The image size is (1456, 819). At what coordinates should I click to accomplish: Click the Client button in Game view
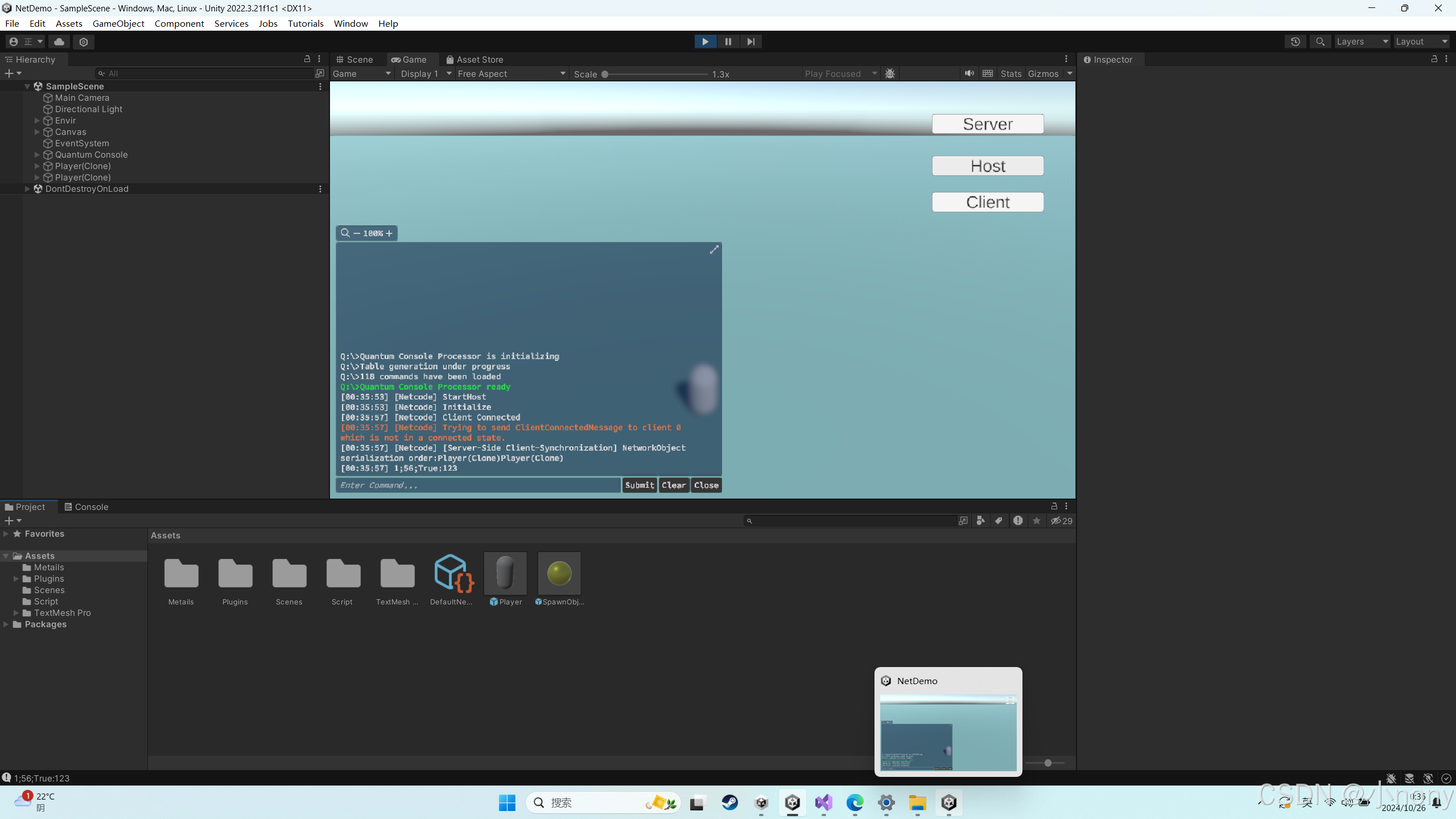(987, 201)
